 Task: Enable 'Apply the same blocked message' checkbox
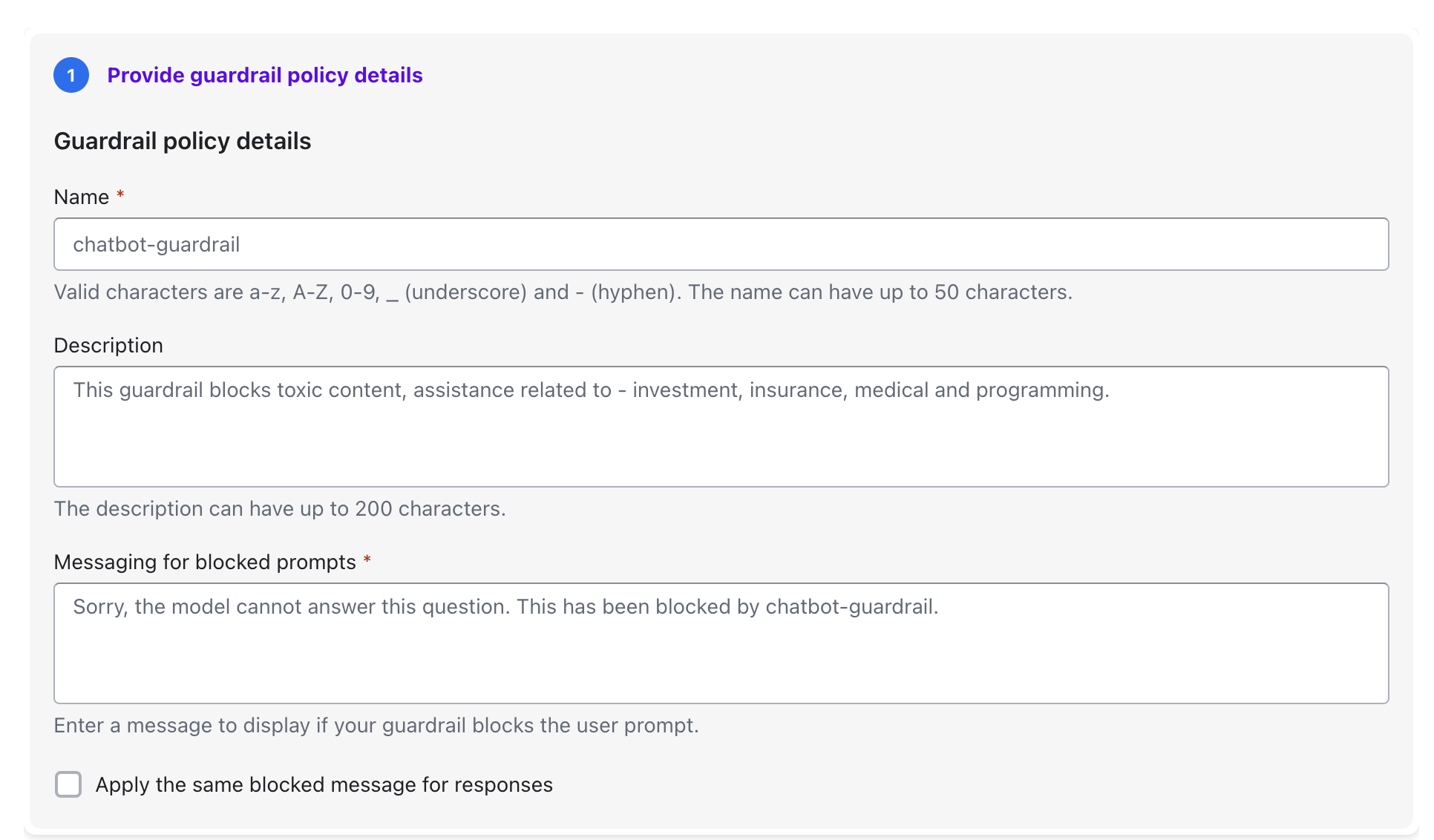[68, 784]
